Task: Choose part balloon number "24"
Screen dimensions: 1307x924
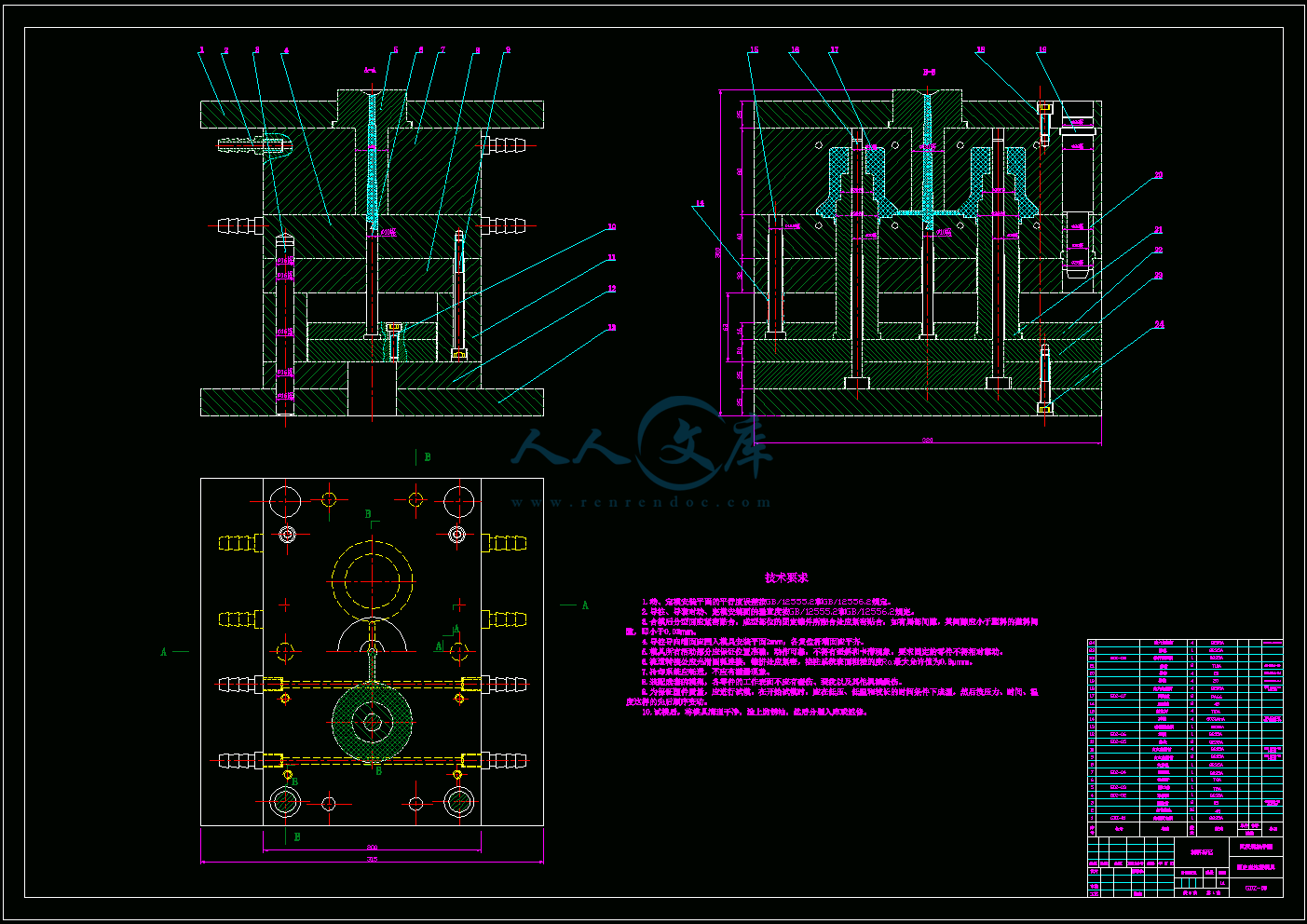Action: tap(1159, 324)
